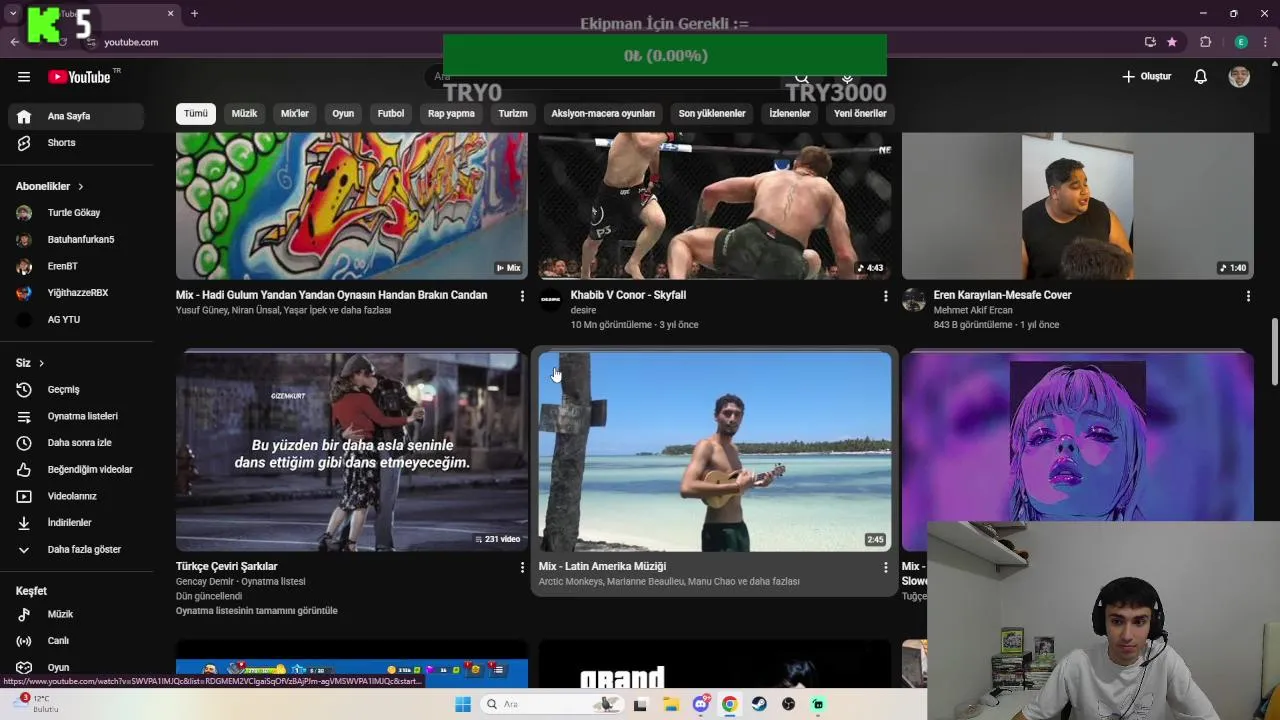Open ErenBT channel subscription

76,266
